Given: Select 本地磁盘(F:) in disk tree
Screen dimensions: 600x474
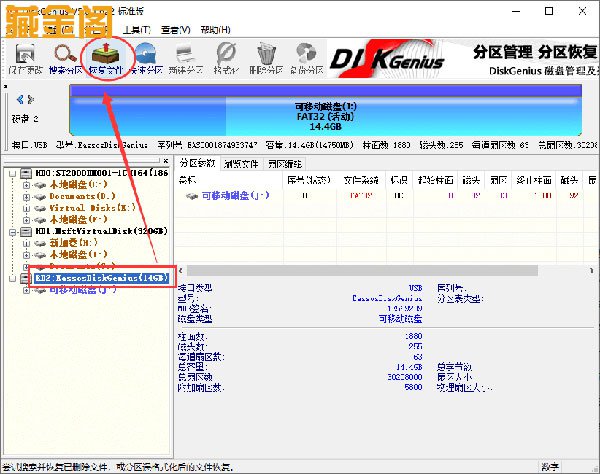Looking at the screenshot, I should [78, 220].
